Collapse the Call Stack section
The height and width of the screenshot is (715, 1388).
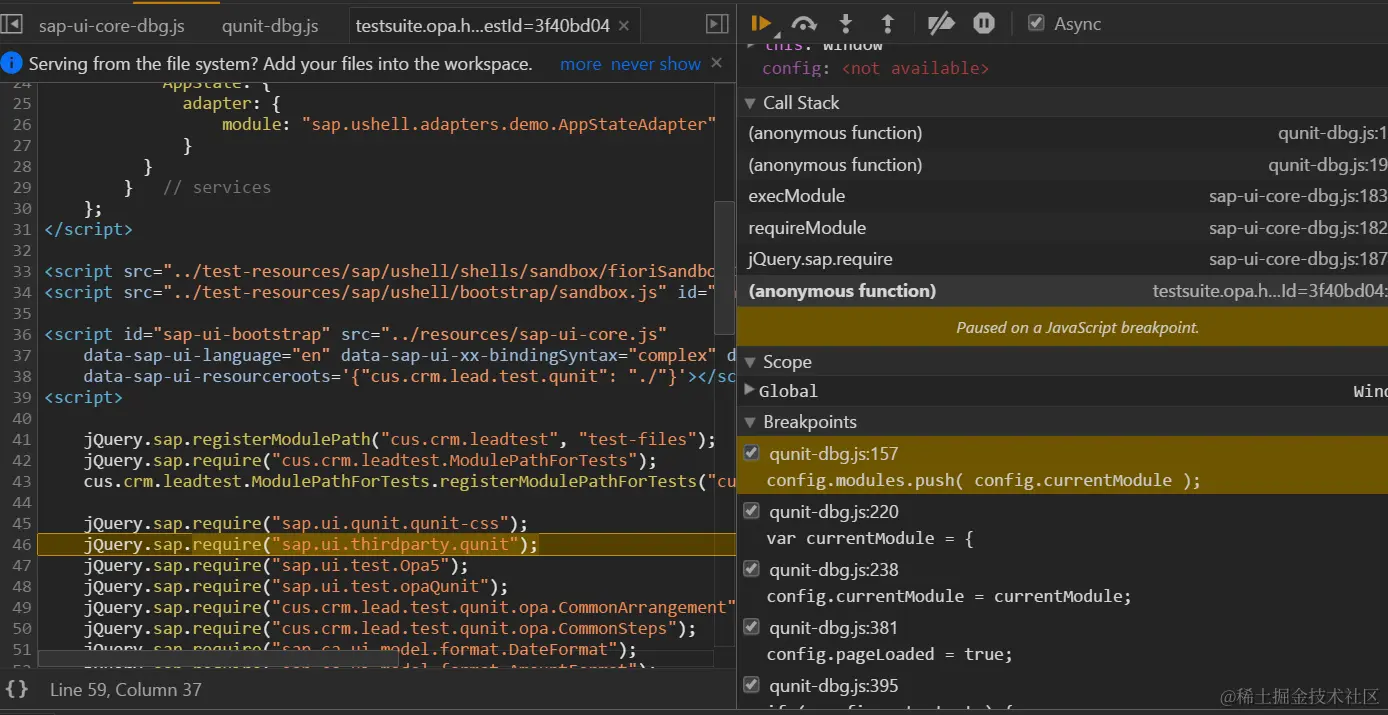pos(750,103)
